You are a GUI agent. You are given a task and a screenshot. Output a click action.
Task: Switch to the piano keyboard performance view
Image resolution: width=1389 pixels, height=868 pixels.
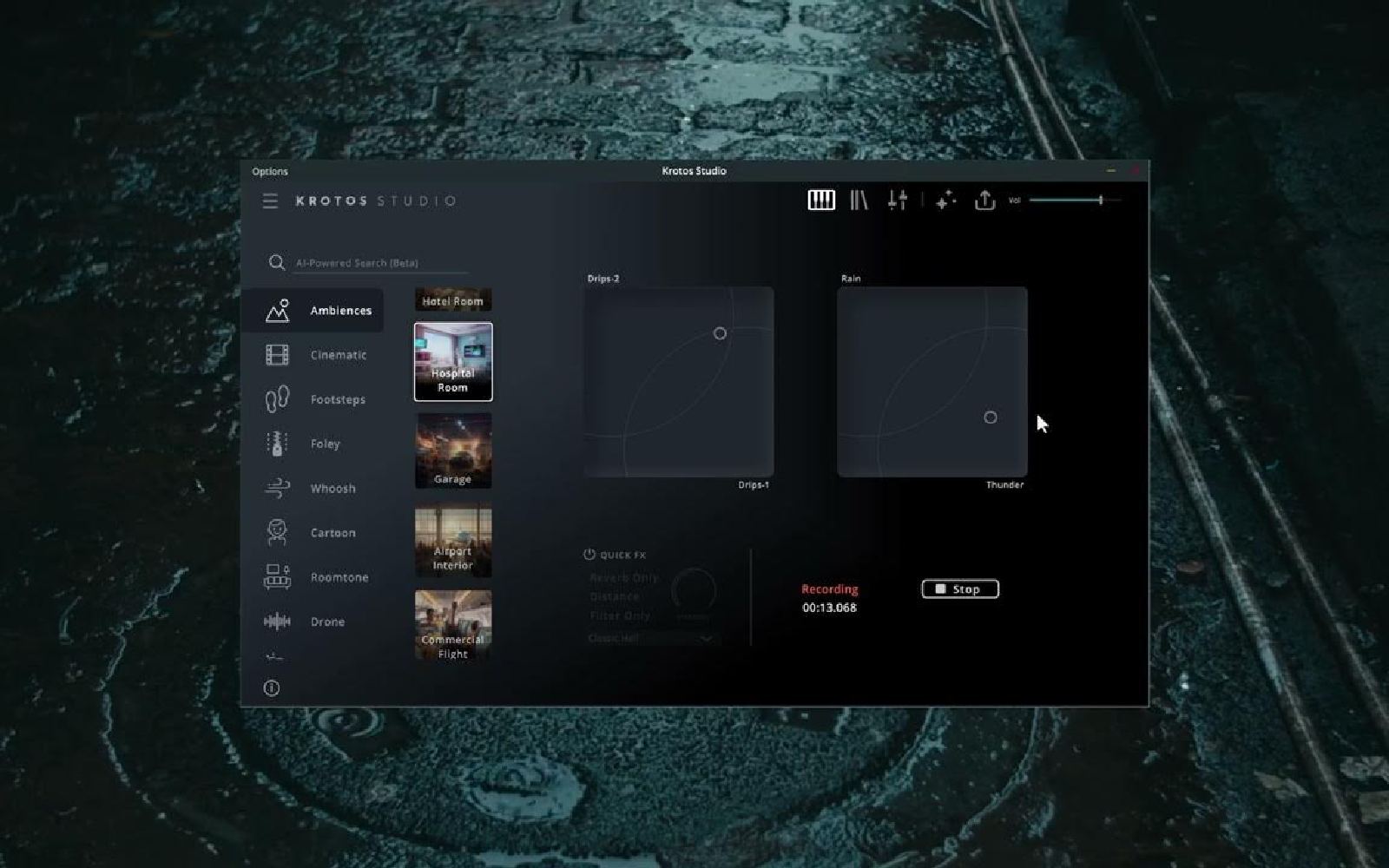click(x=821, y=201)
